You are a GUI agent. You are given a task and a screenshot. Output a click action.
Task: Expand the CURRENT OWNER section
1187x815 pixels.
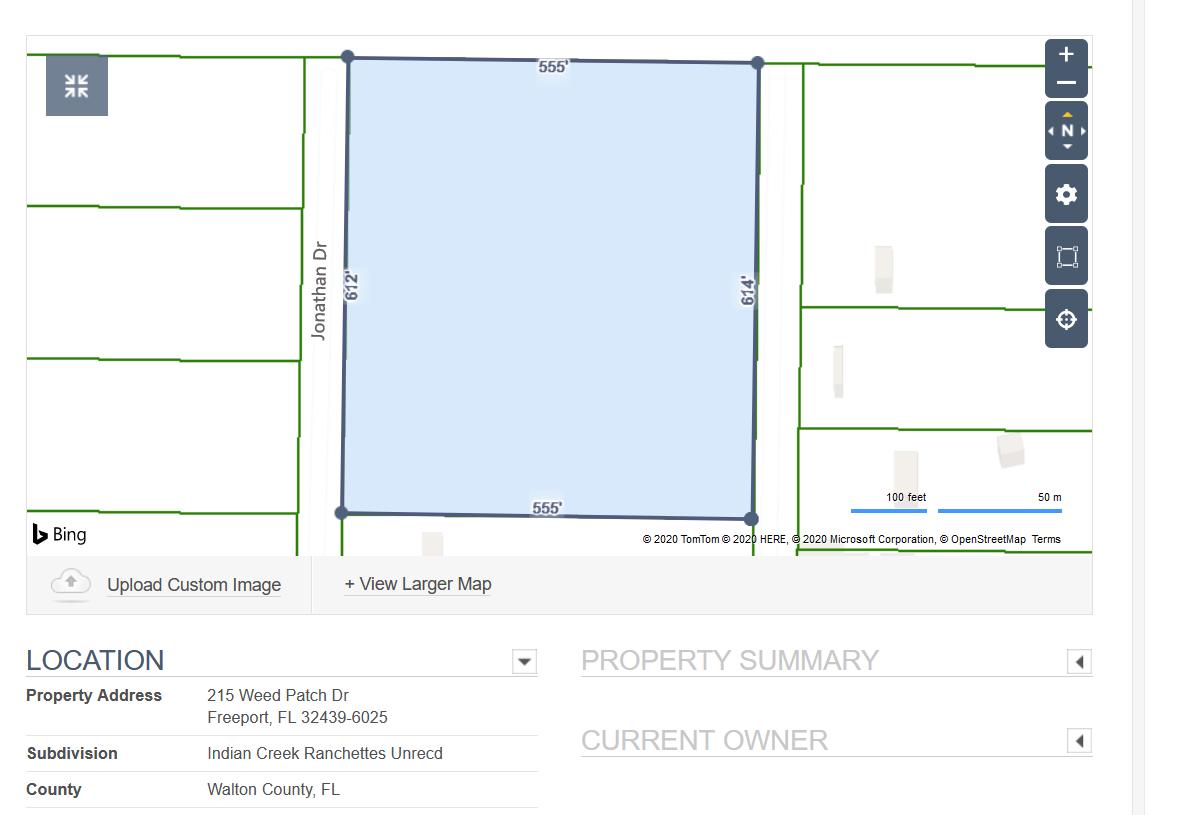pyautogui.click(x=1079, y=741)
